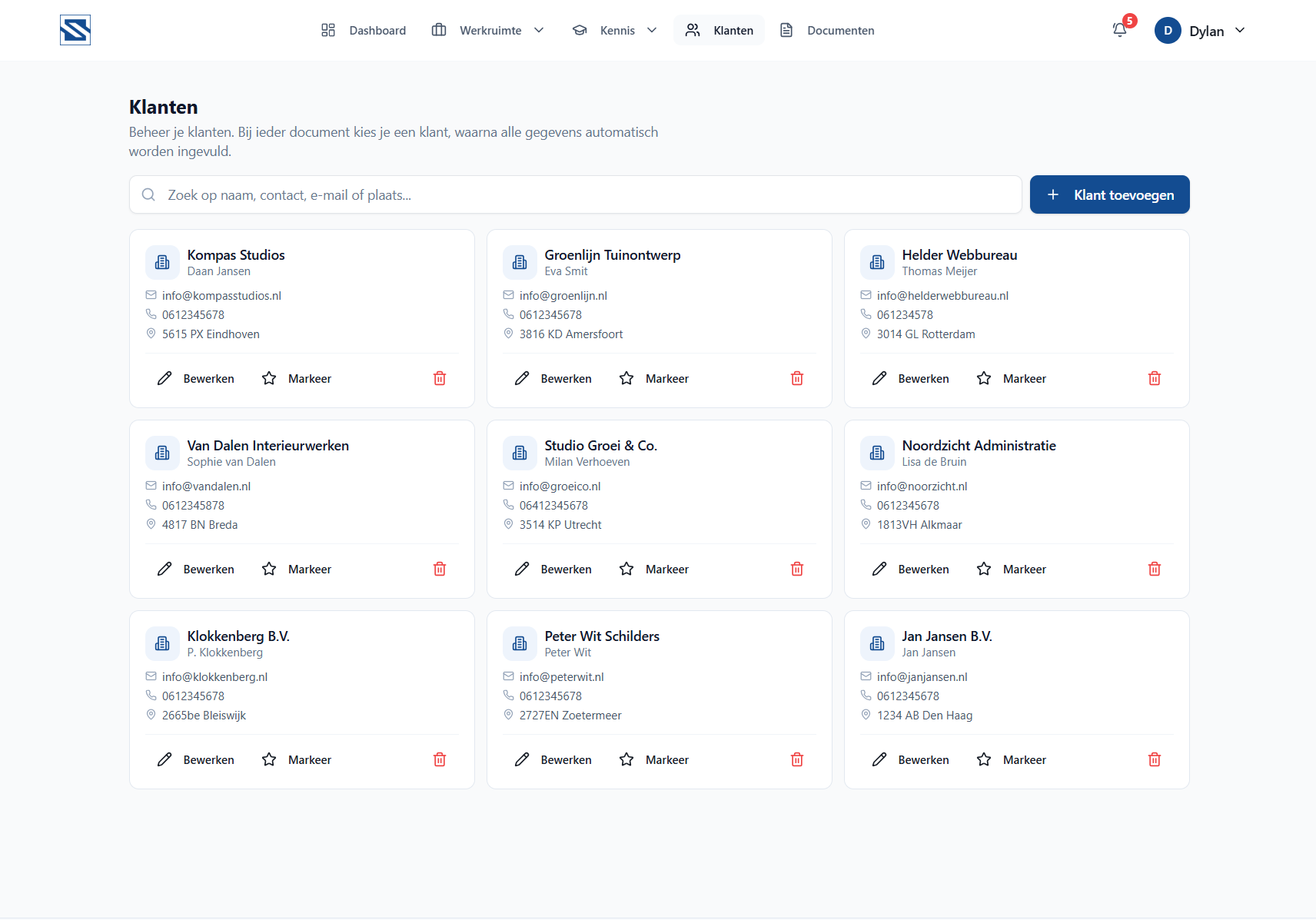Click location 3014 GL Rotterdam
The width and height of the screenshot is (1316, 920).
pyautogui.click(x=926, y=334)
